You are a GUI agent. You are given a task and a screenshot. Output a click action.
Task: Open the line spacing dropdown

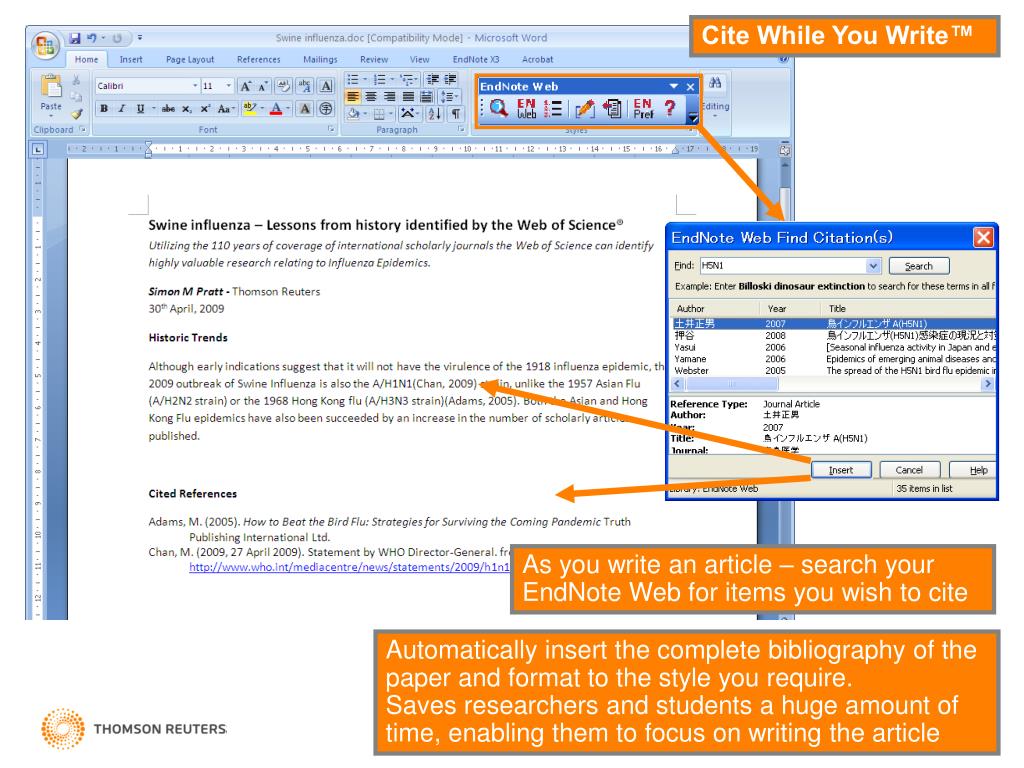(449, 97)
